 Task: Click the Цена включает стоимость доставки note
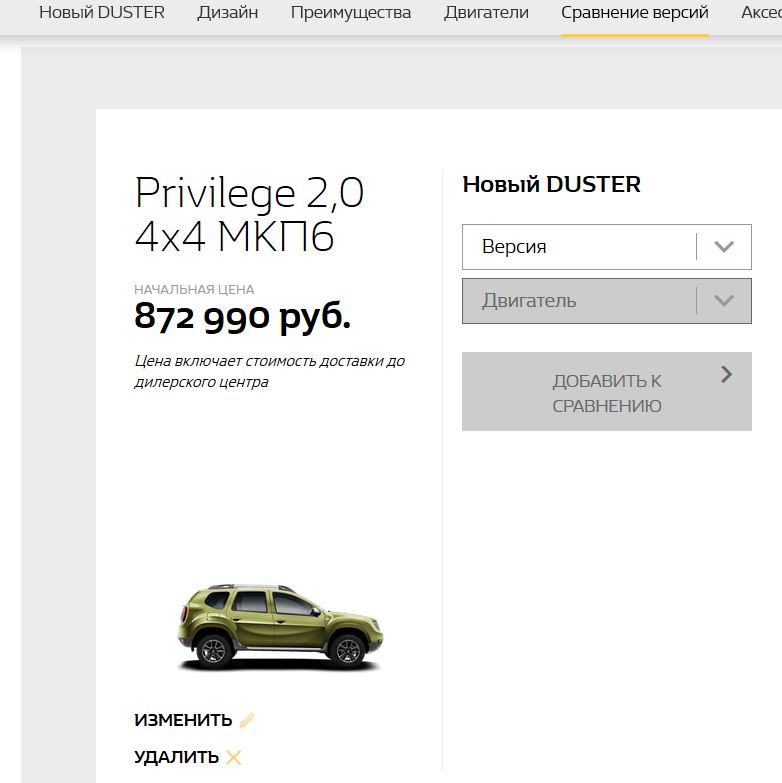[270, 371]
